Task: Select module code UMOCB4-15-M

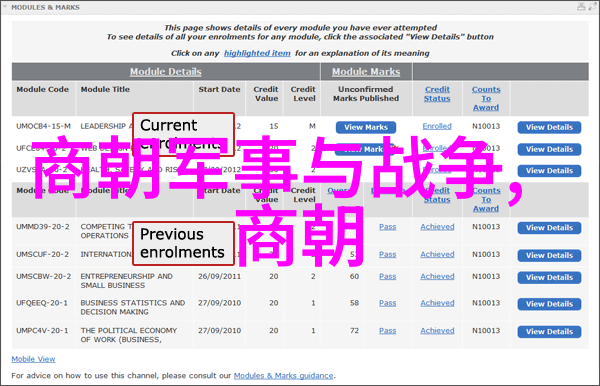Action: pyautogui.click(x=43, y=126)
